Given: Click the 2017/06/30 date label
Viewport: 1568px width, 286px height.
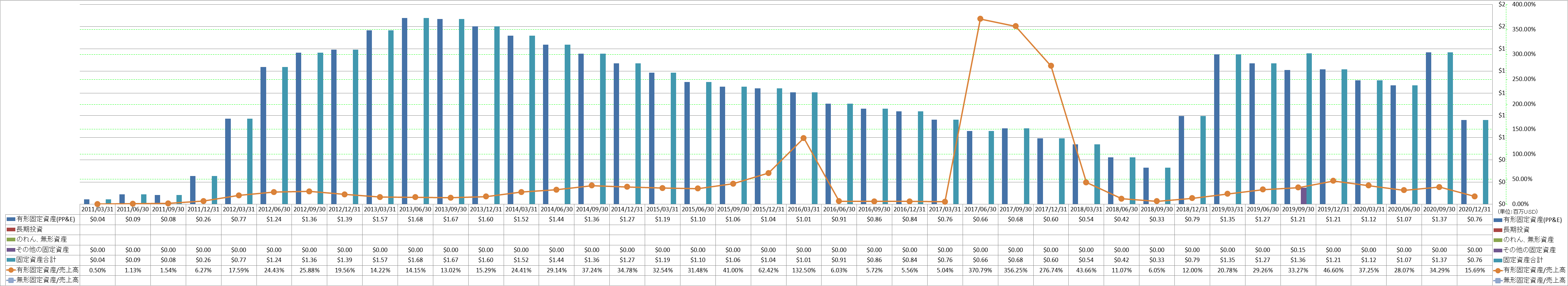Looking at the screenshot, I should [980, 209].
